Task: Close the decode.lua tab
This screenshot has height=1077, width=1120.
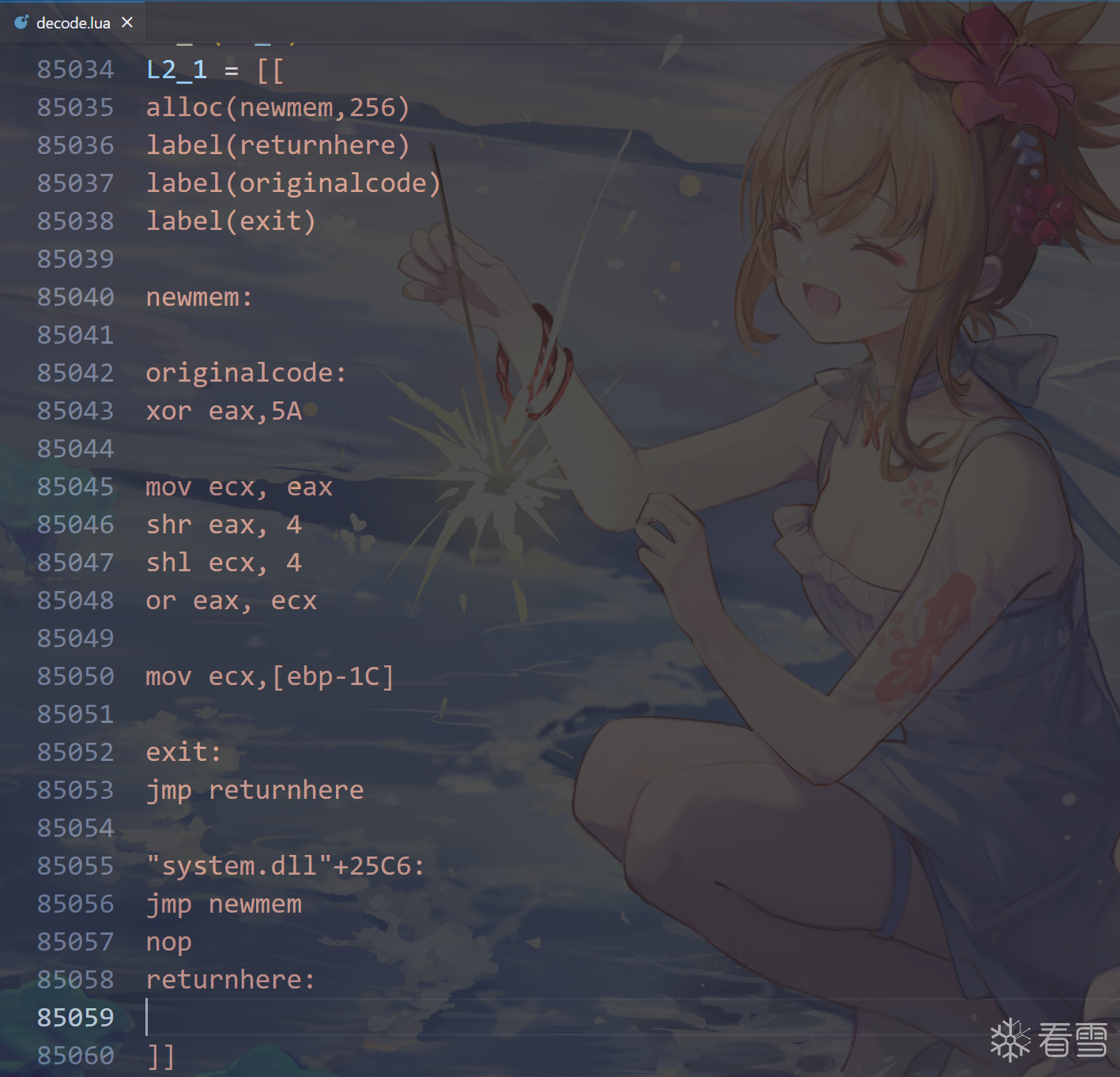Action: tap(127, 22)
